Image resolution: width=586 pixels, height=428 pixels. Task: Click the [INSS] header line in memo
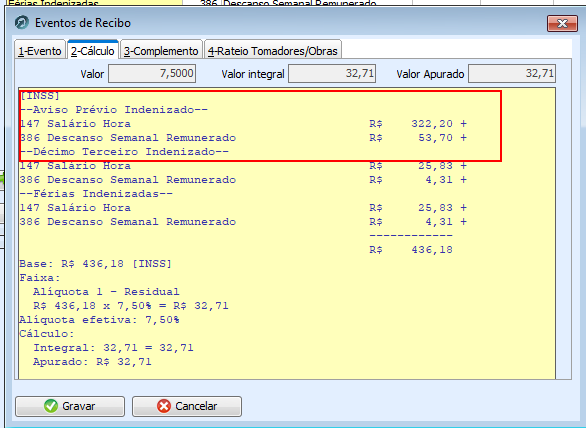pos(40,96)
